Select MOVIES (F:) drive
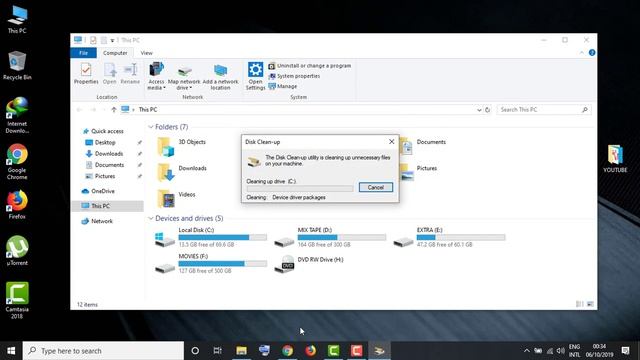Image resolution: width=640 pixels, height=360 pixels. point(211,264)
